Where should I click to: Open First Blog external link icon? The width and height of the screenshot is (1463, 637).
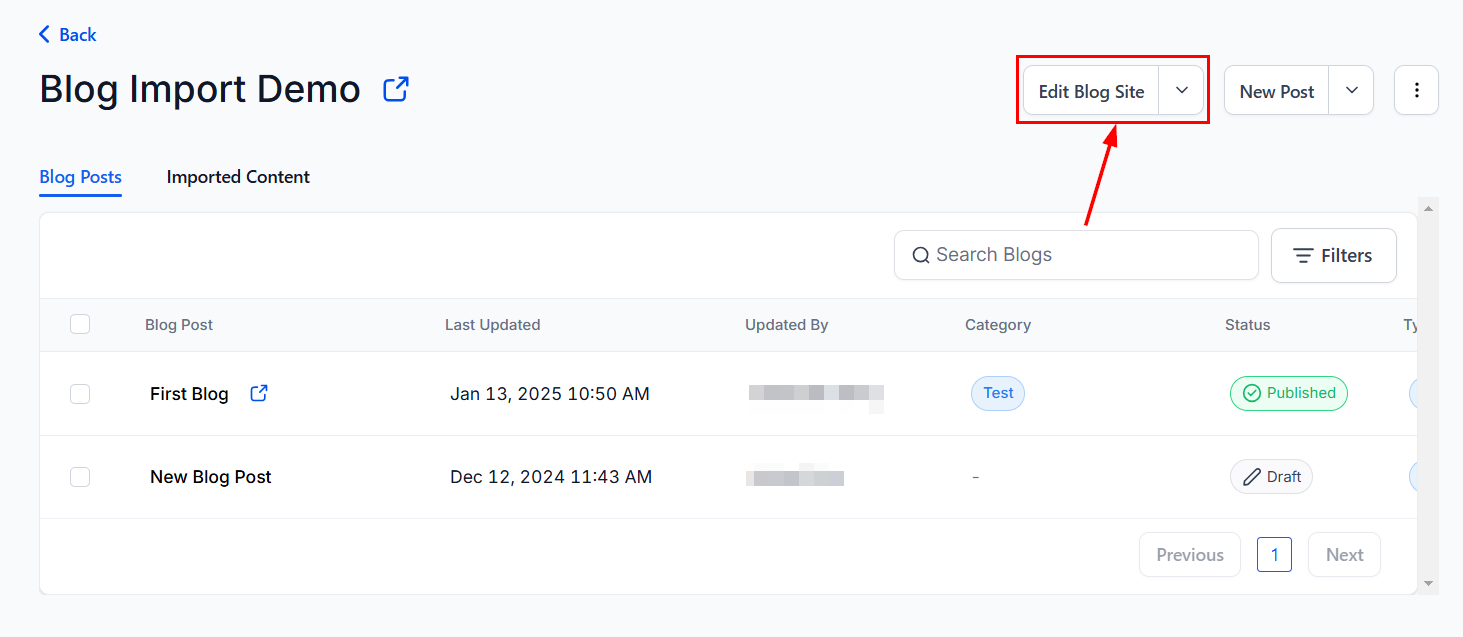point(259,393)
